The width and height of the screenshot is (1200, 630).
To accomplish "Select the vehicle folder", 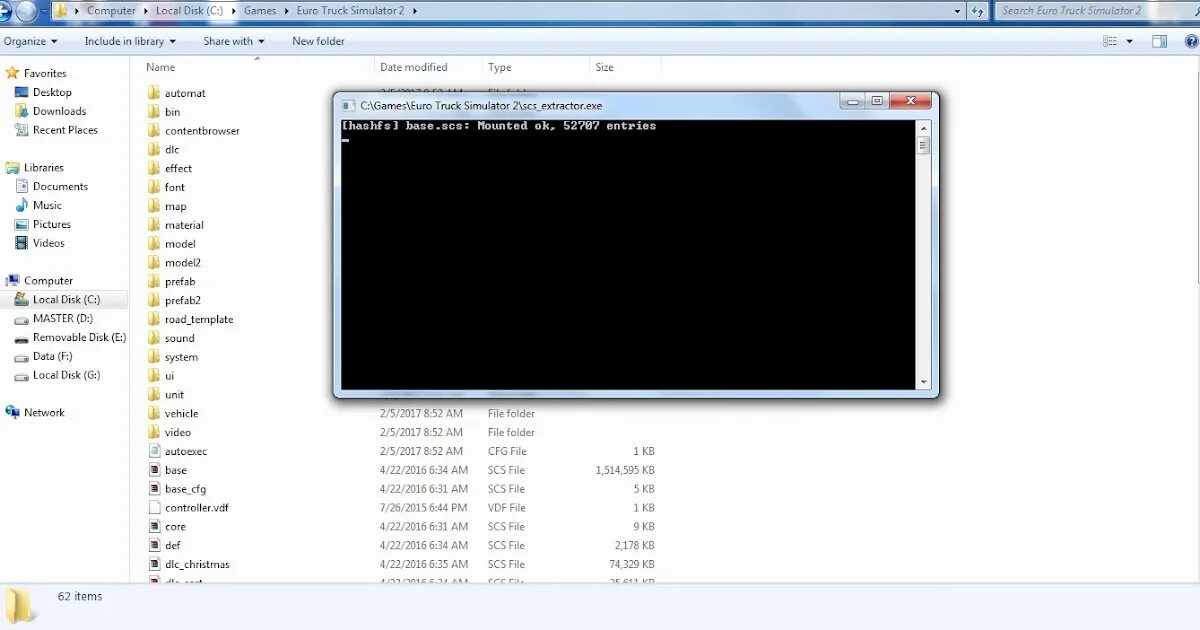I will pyautogui.click(x=173, y=413).
